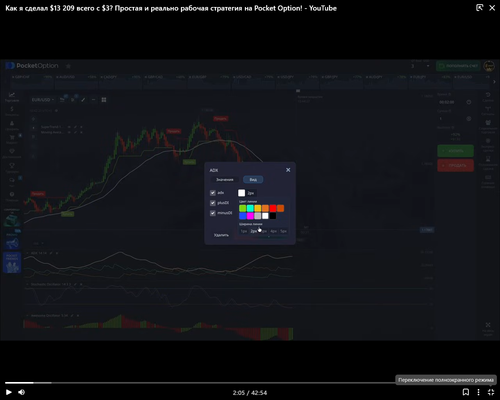
Task: Toggle fullscreen mode icon
Action: [491, 392]
